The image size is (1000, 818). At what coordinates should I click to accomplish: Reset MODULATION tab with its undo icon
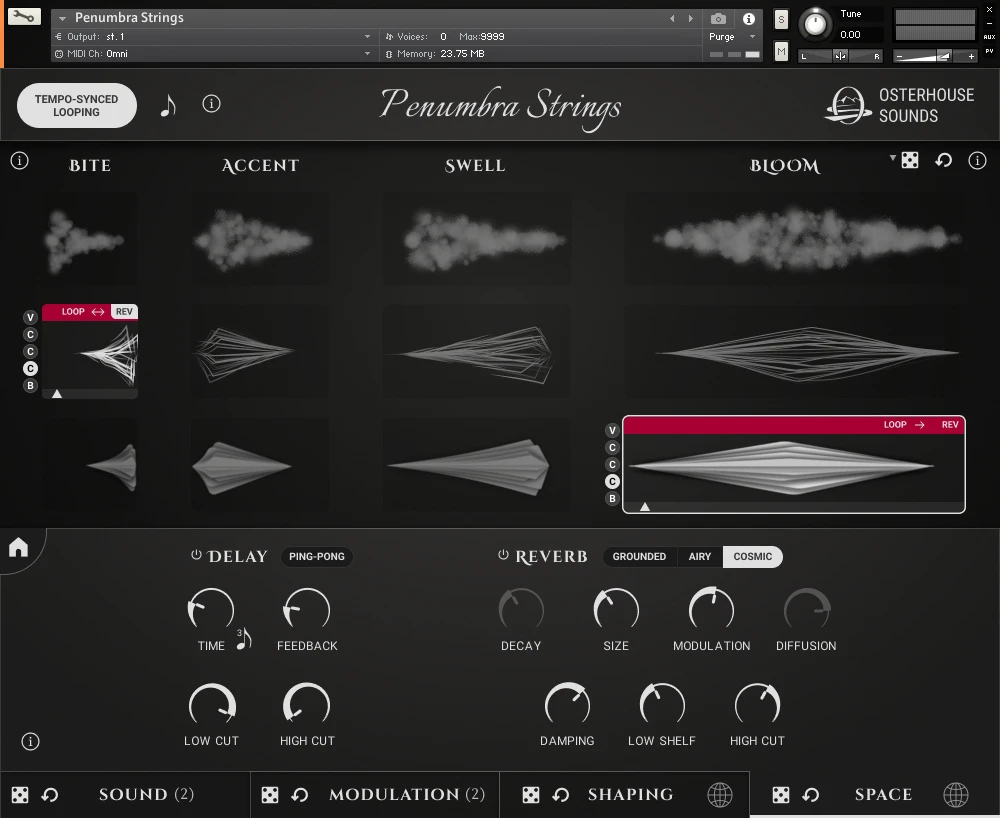click(300, 794)
